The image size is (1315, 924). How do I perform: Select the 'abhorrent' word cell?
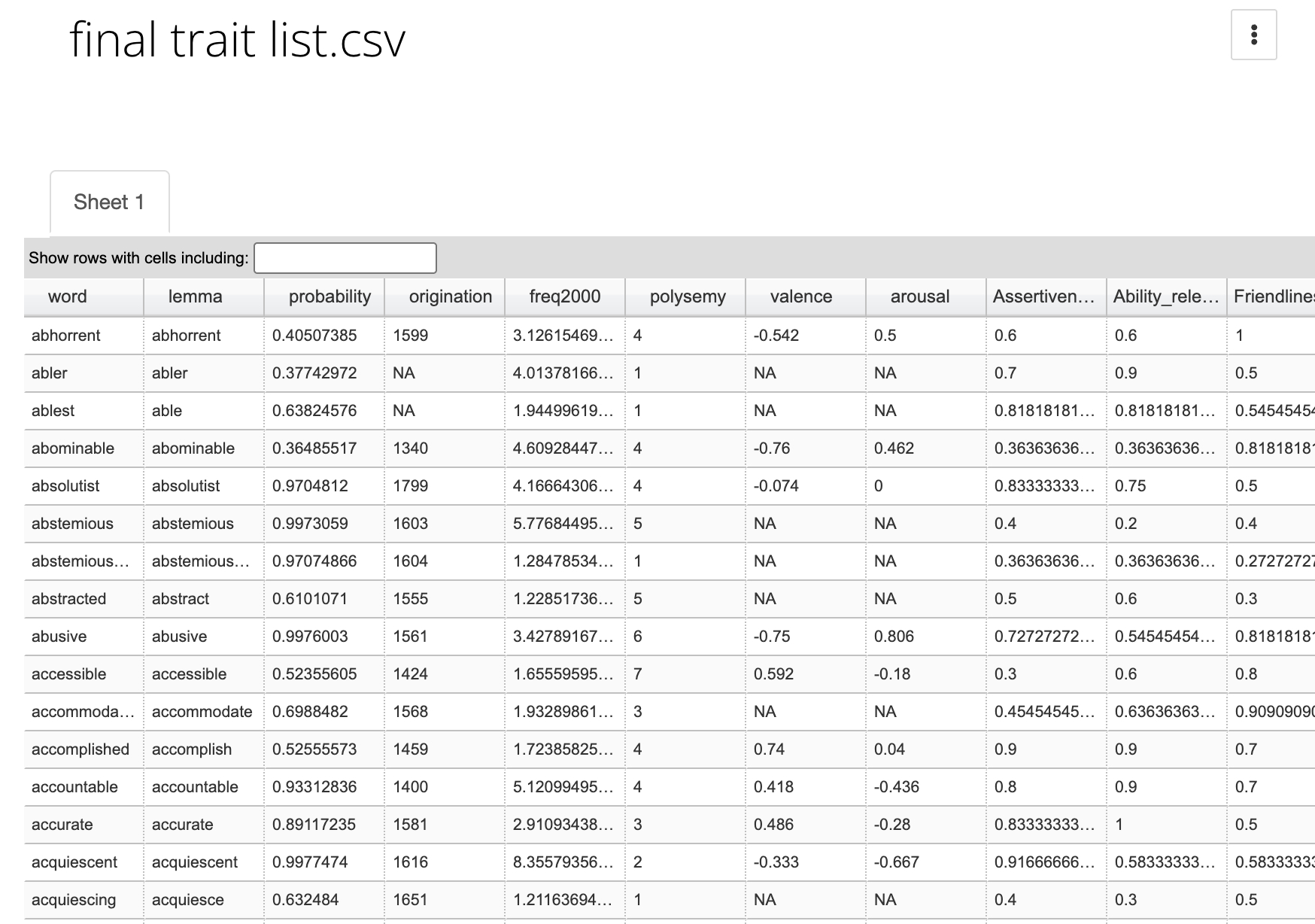pyautogui.click(x=66, y=336)
